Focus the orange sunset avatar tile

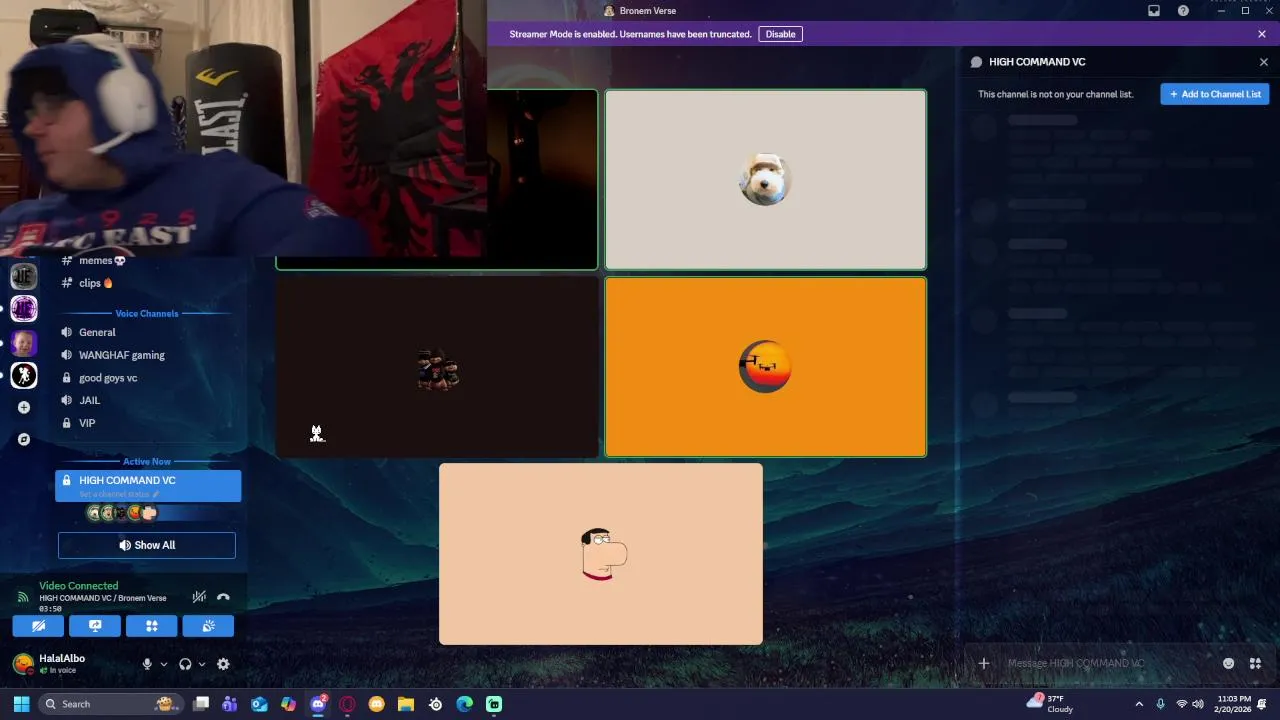click(x=765, y=367)
